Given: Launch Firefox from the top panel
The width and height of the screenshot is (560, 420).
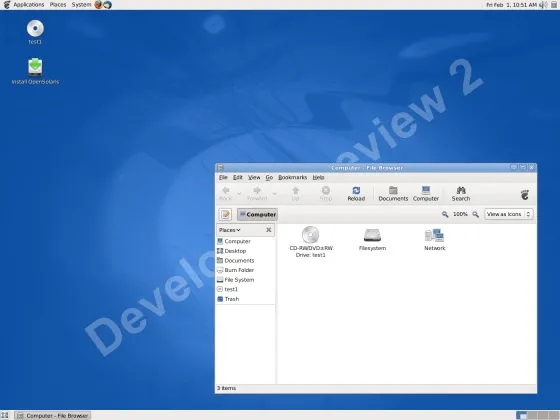Looking at the screenshot, I should pos(98,5).
